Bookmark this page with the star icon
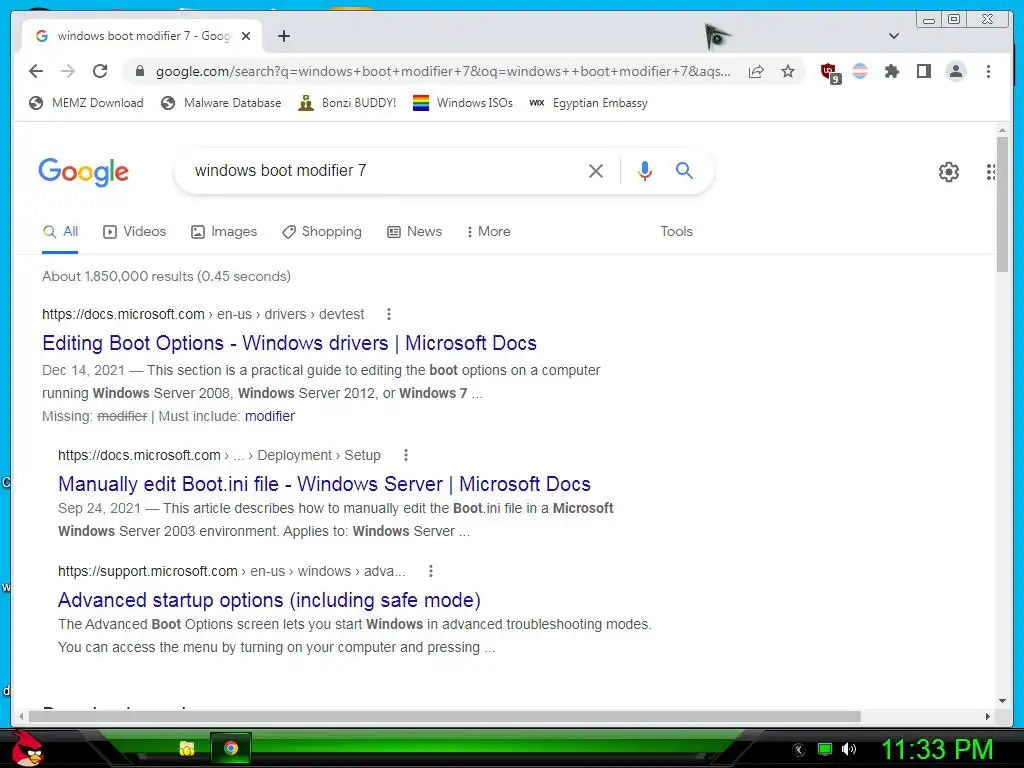The width and height of the screenshot is (1024, 768). tap(788, 71)
